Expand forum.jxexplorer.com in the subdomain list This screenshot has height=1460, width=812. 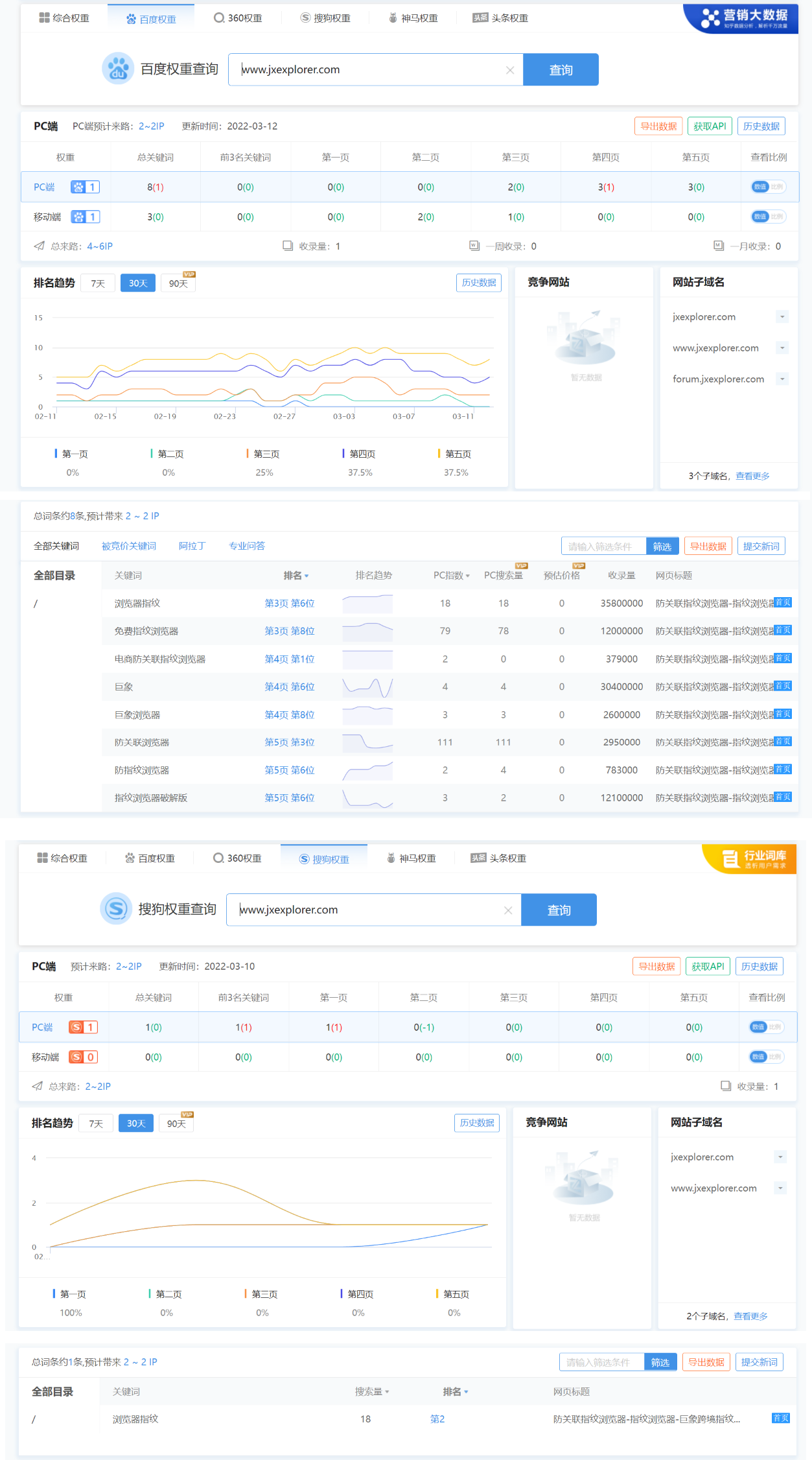coord(782,379)
